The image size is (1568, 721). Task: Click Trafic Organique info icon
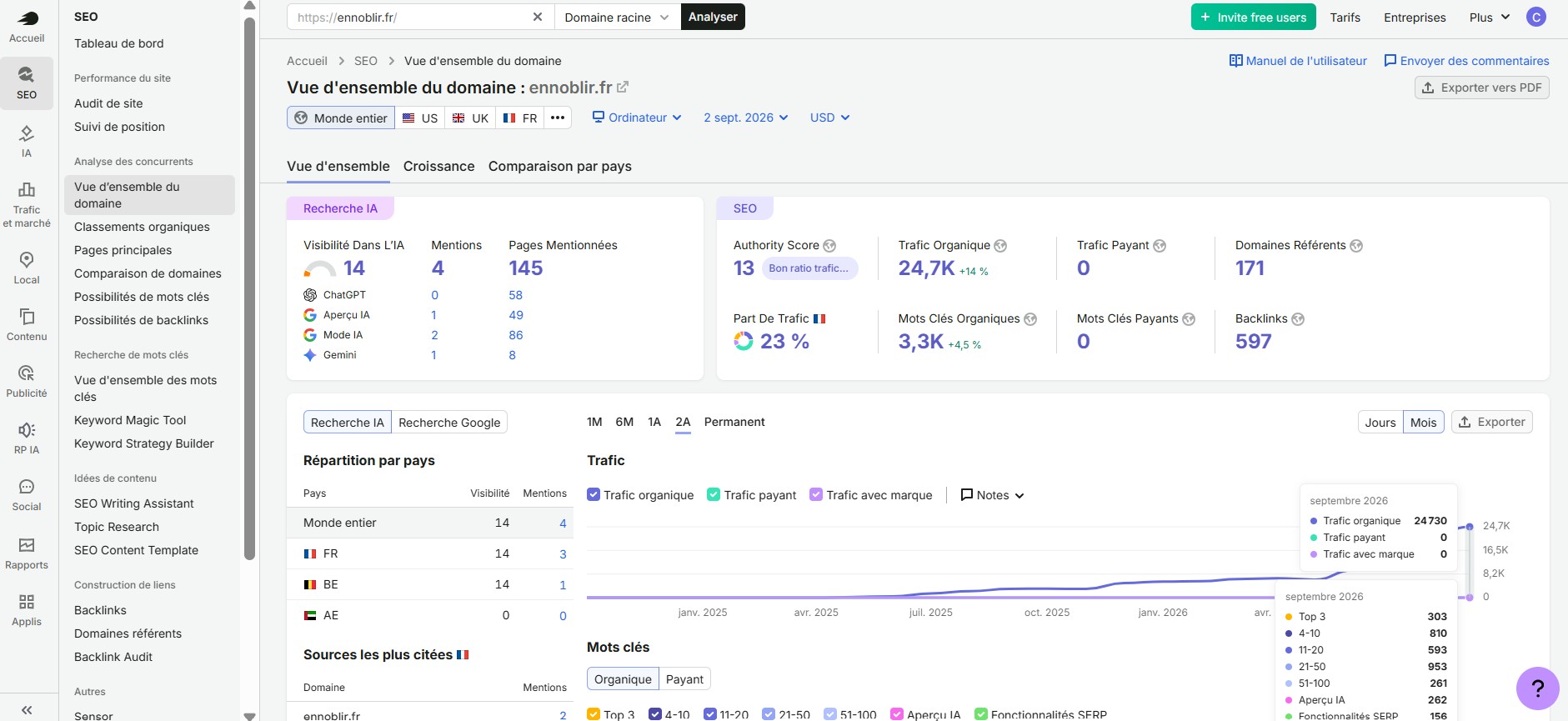(x=1000, y=246)
